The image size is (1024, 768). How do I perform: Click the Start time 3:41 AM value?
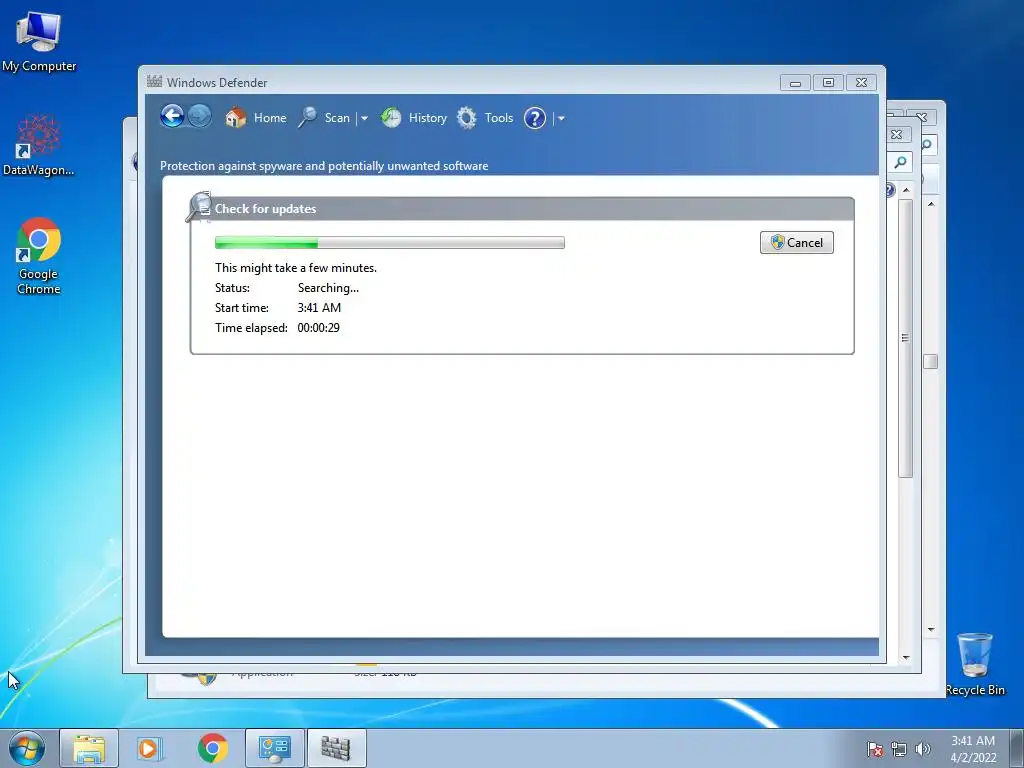(x=319, y=308)
